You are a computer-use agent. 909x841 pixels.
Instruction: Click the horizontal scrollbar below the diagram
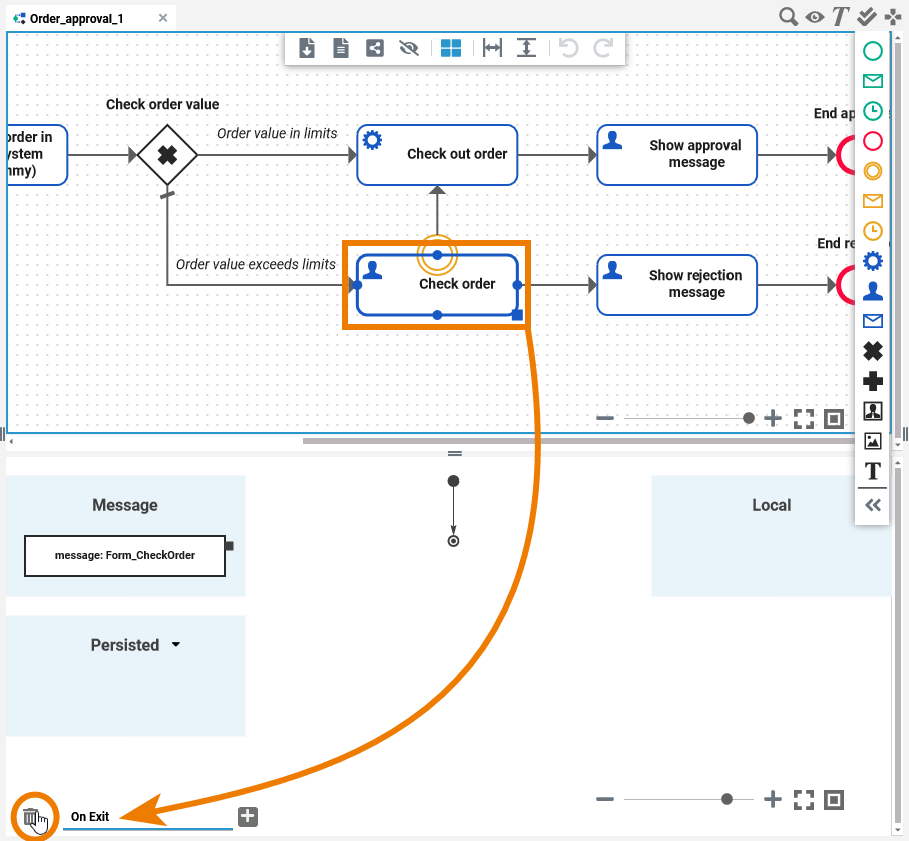(579, 441)
